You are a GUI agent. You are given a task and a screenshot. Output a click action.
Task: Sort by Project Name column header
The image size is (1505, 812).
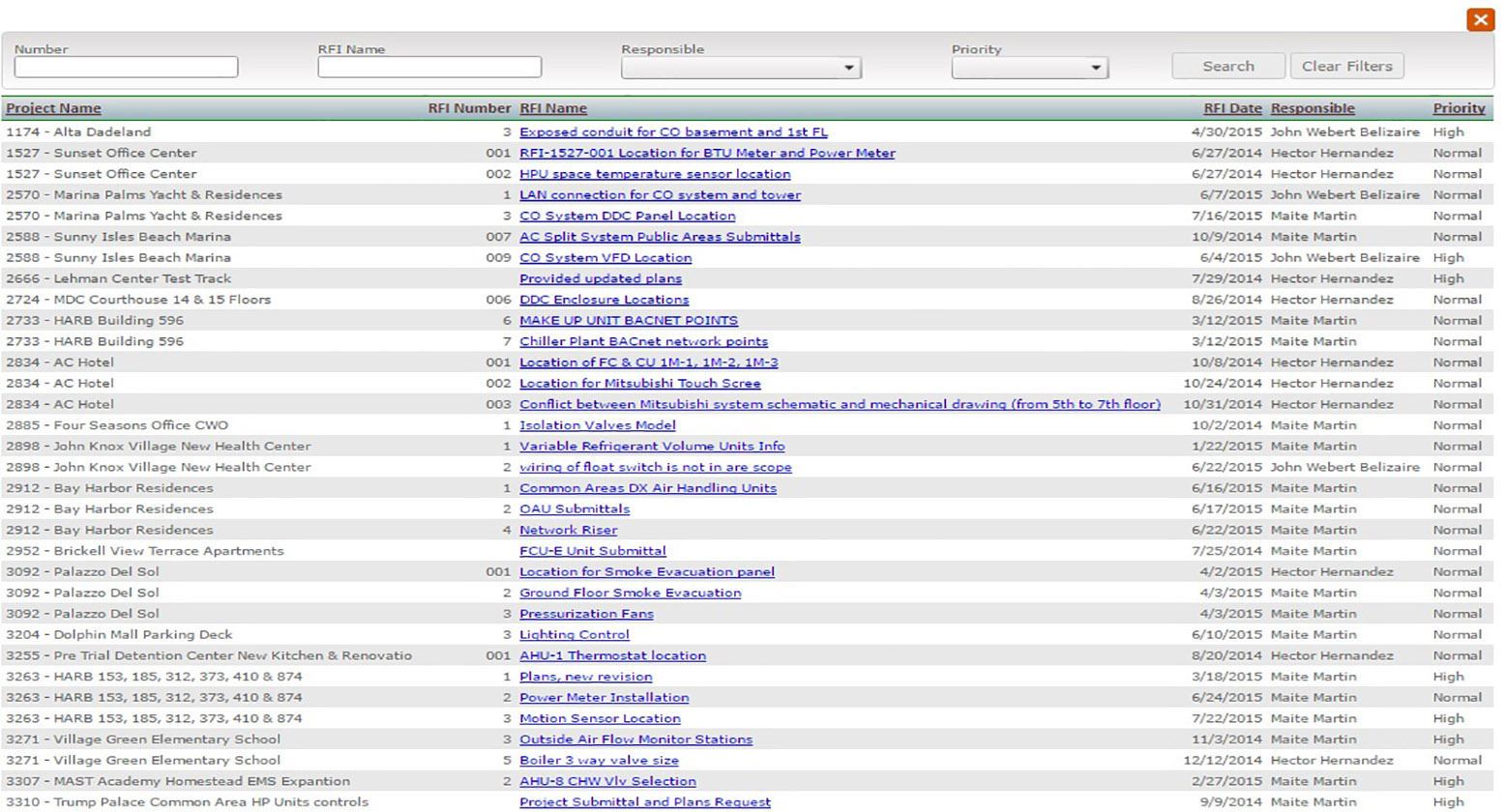point(53,108)
